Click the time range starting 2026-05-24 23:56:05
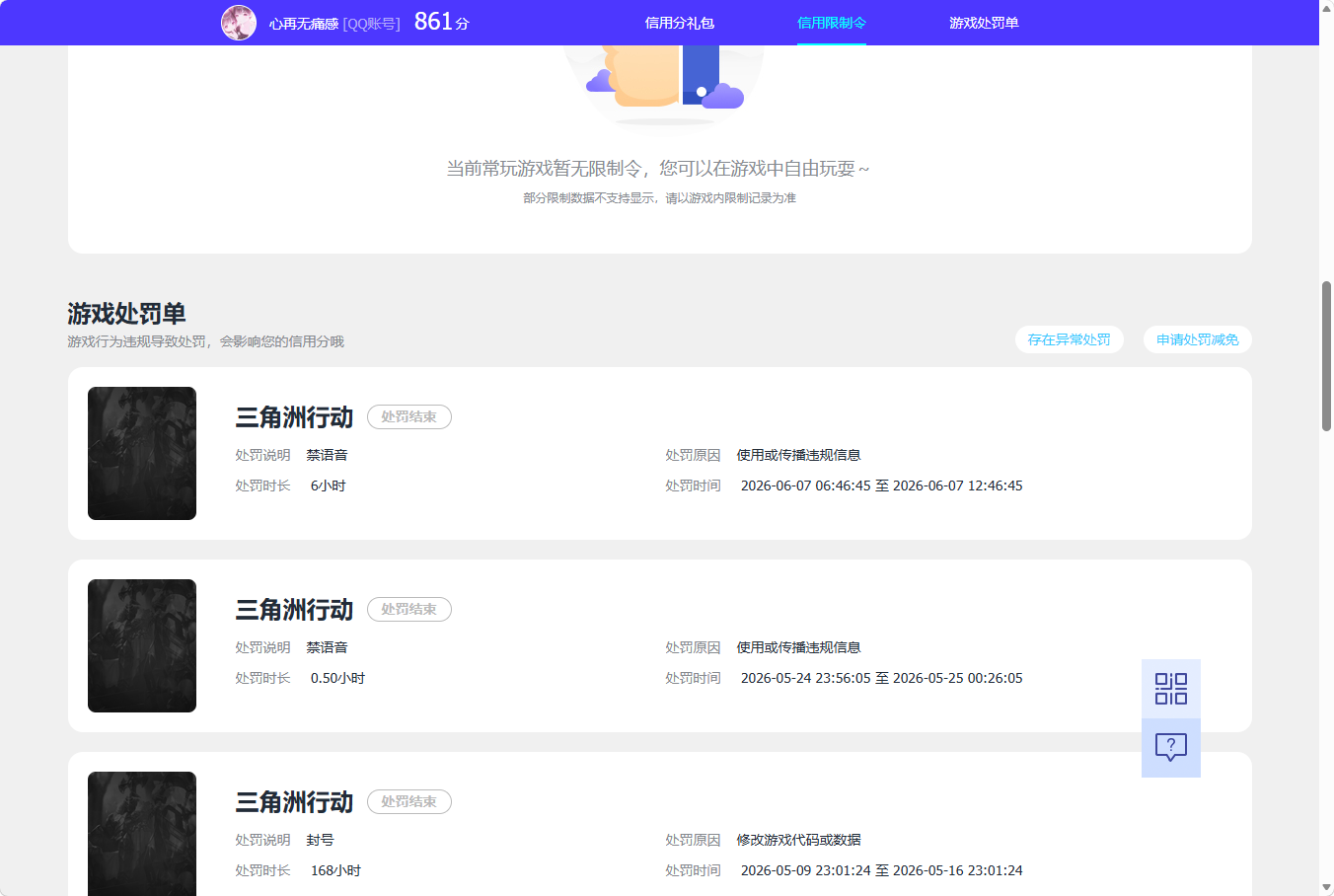The height and width of the screenshot is (896, 1334). coord(882,678)
